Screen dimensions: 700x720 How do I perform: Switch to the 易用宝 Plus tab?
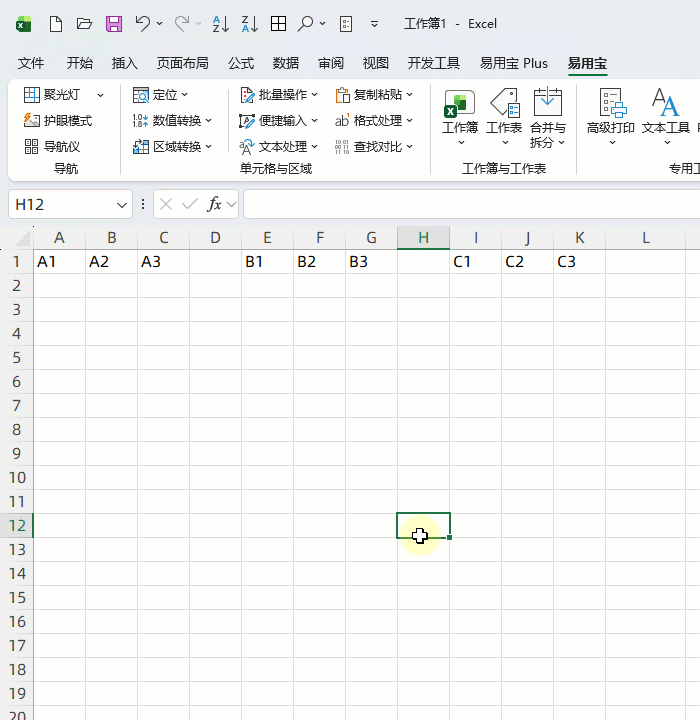pyautogui.click(x=513, y=63)
